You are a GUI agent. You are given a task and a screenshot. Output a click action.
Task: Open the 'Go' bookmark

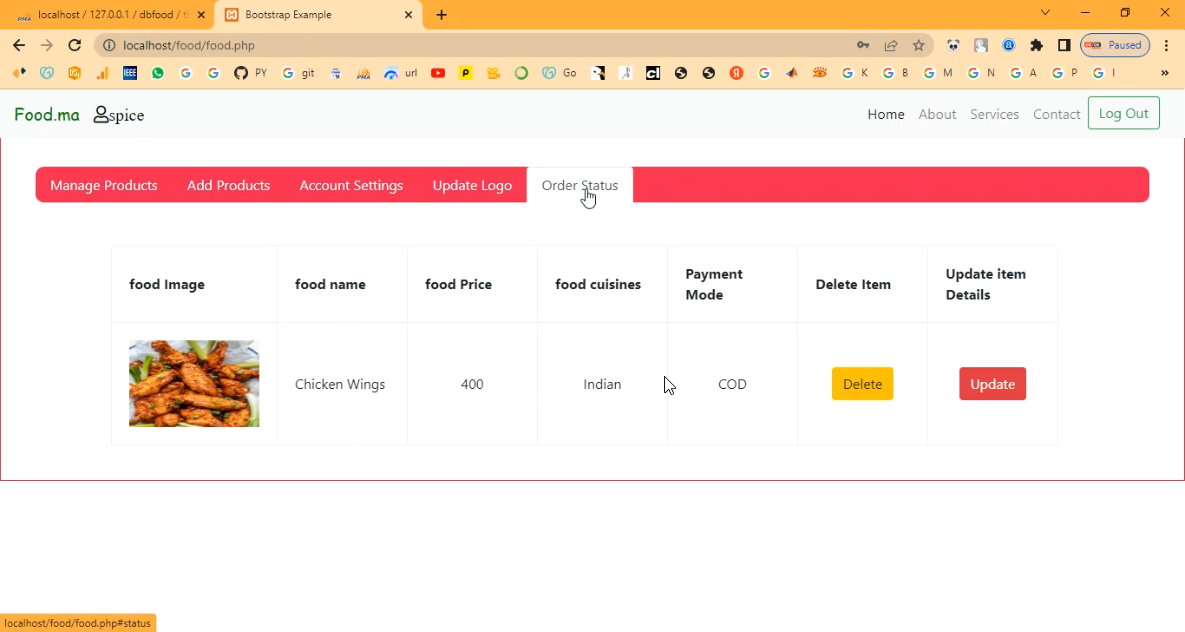coord(559,73)
